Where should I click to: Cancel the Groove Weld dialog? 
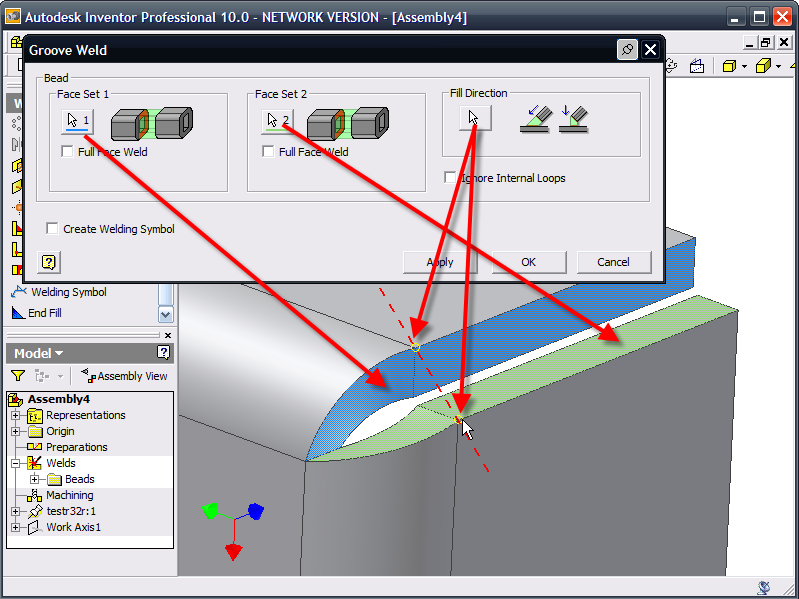coord(614,262)
